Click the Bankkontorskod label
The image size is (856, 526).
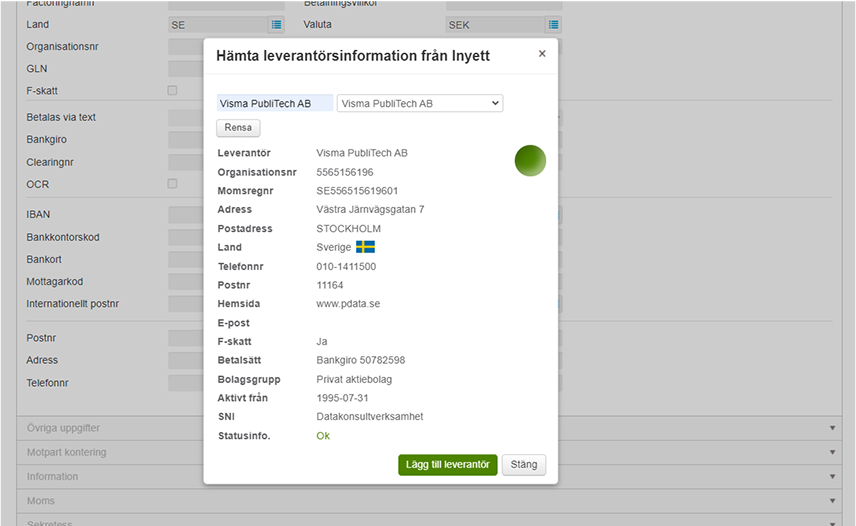point(63,237)
